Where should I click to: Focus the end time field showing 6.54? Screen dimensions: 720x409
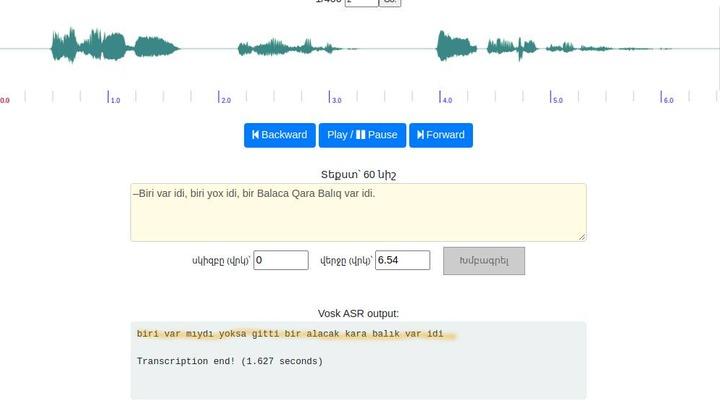point(402,260)
